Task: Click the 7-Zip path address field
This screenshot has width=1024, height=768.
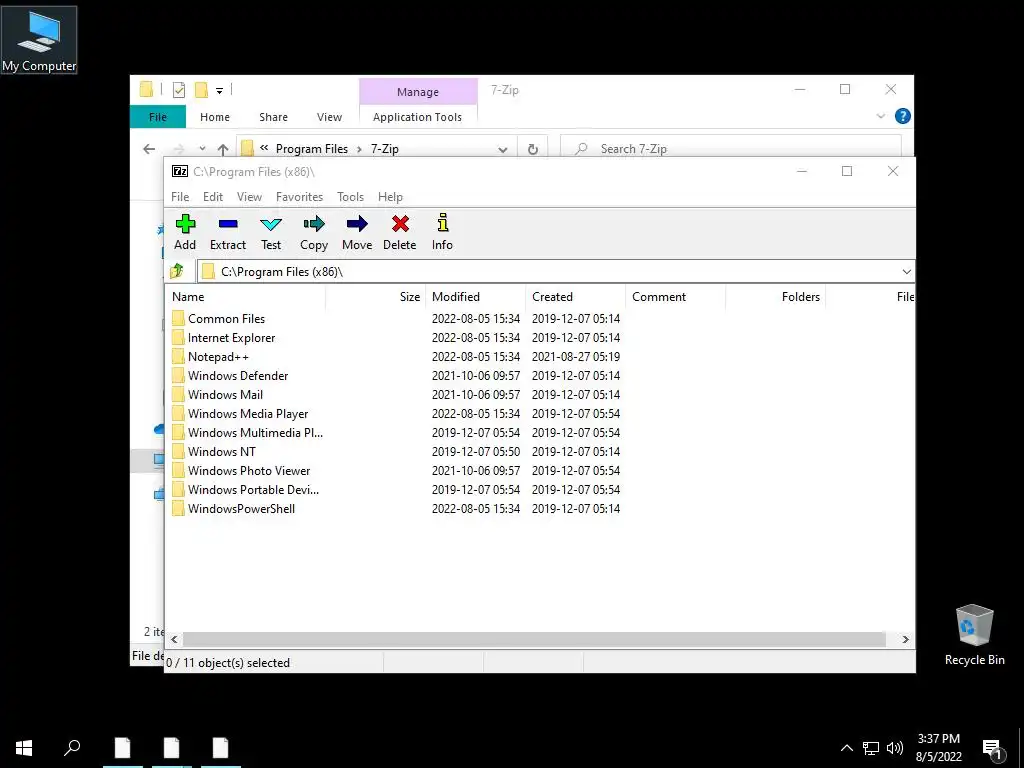Action: click(x=555, y=272)
